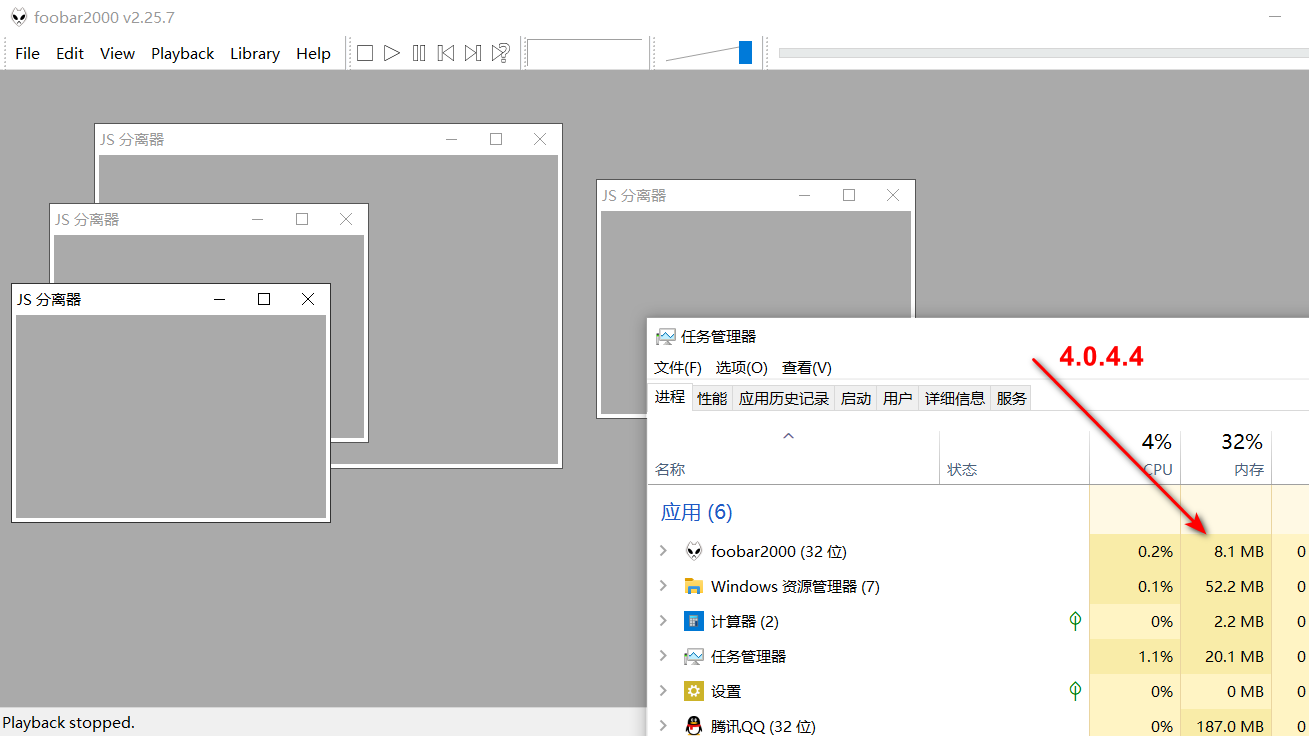Expand the Windows 资源管理器 process group
The height and width of the screenshot is (736, 1309).
click(663, 586)
